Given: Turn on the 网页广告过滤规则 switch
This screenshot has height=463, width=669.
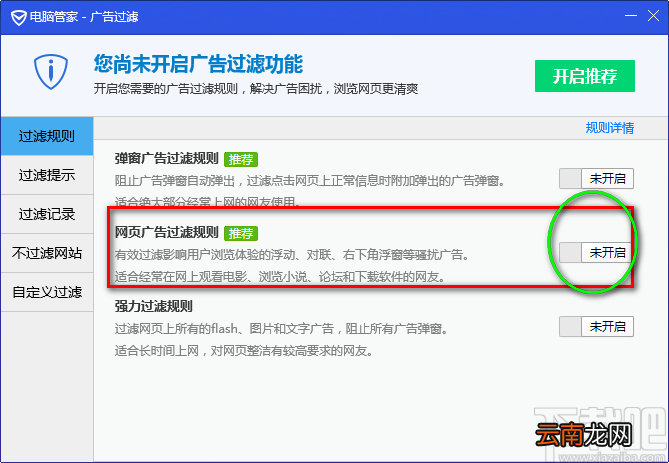Looking at the screenshot, I should [x=596, y=252].
